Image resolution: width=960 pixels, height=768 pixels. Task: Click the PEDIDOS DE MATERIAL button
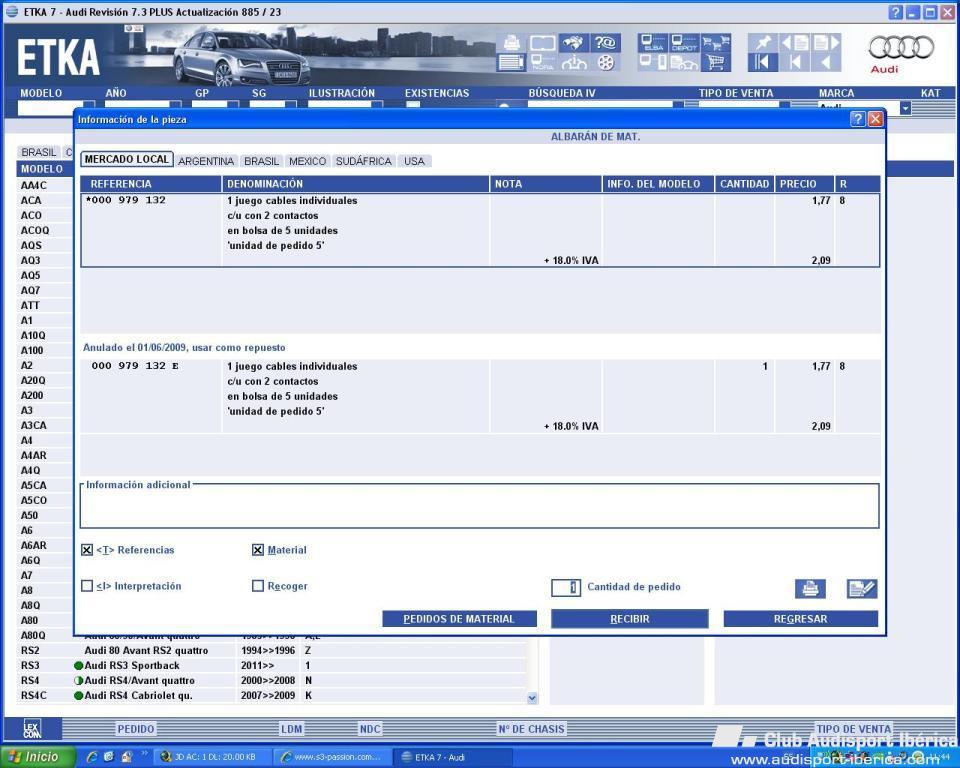[459, 619]
